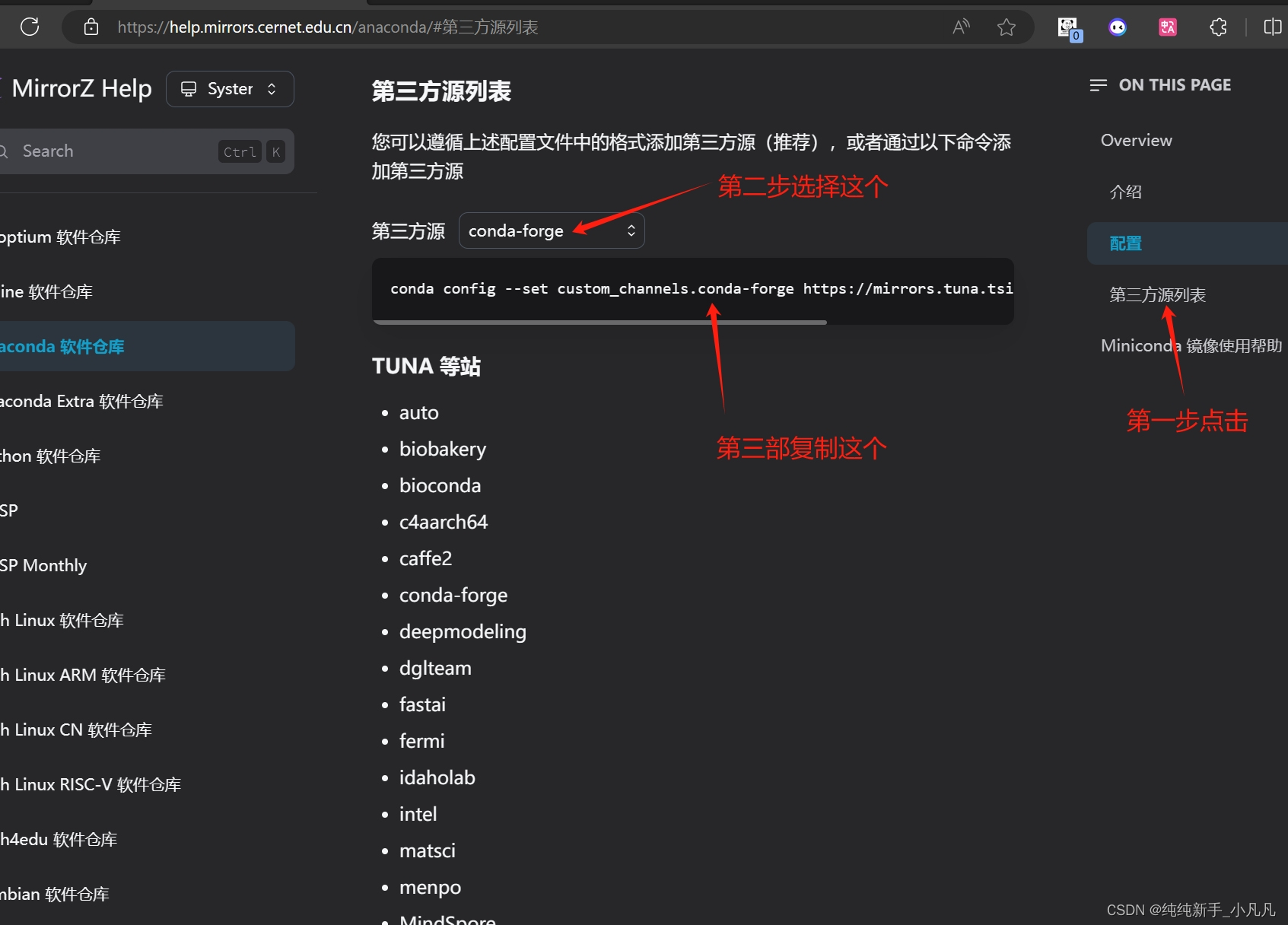
Task: Open the Extensions puzzle icon
Action: click(1218, 27)
